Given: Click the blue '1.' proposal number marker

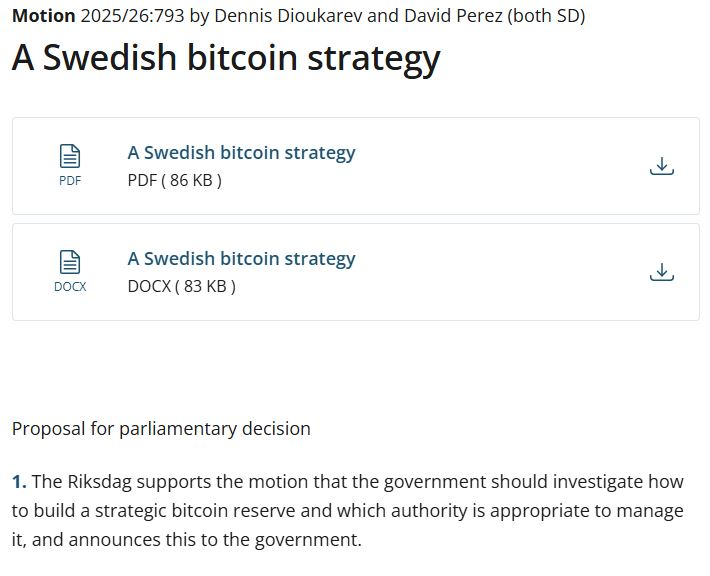Looking at the screenshot, I should [19, 482].
